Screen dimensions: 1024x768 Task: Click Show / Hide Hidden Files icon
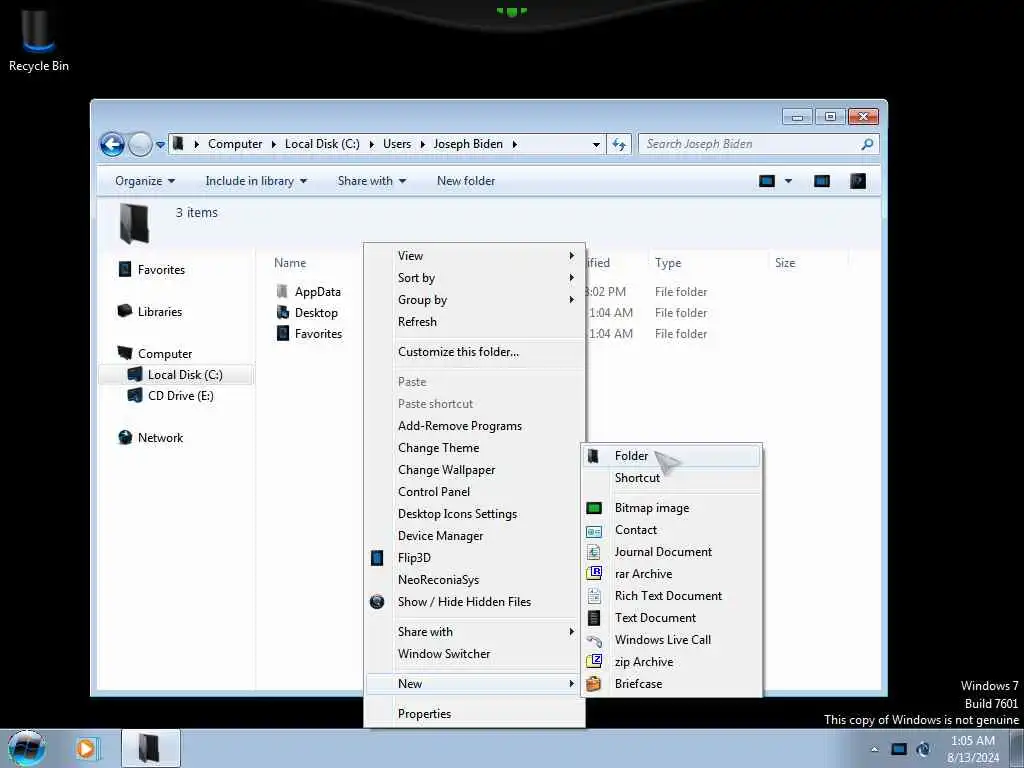click(377, 601)
